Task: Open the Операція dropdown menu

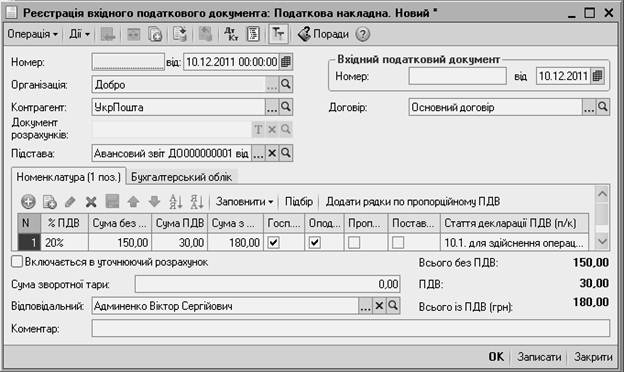Action: point(33,34)
